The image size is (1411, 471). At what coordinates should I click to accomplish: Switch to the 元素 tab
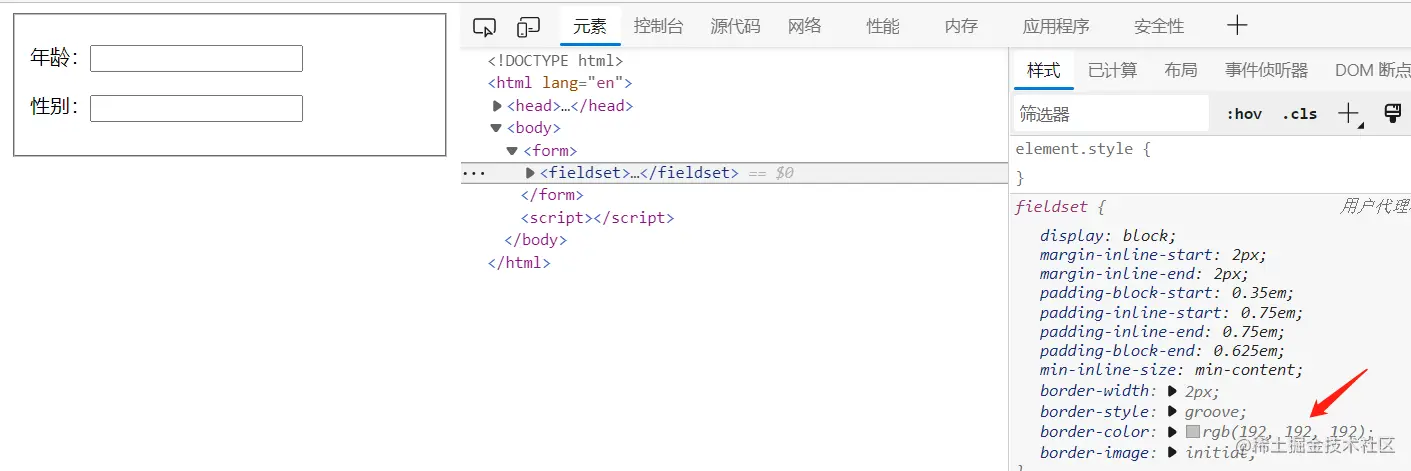(590, 27)
